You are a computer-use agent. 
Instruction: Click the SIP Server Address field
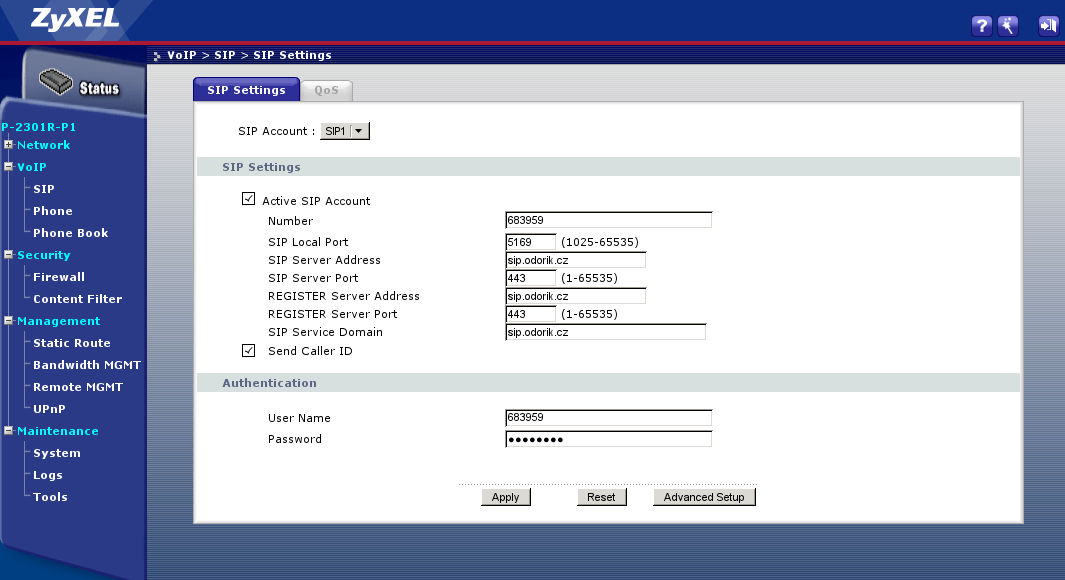575,260
